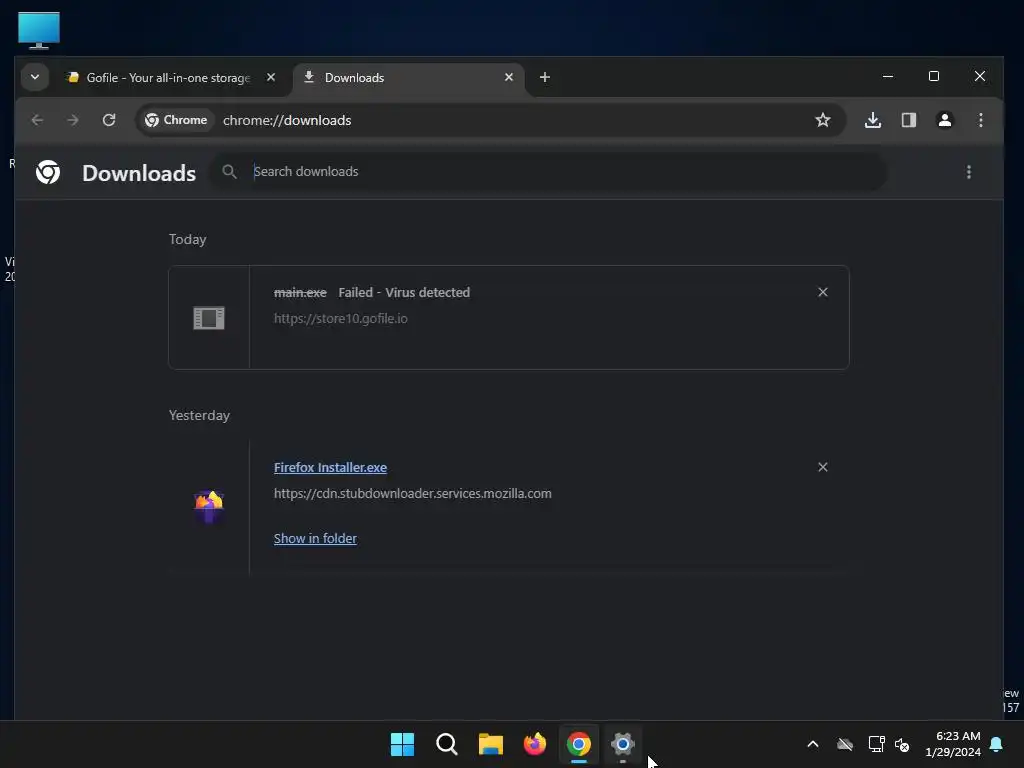The image size is (1024, 768).
Task: Open Windows Search from taskbar
Action: [447, 744]
